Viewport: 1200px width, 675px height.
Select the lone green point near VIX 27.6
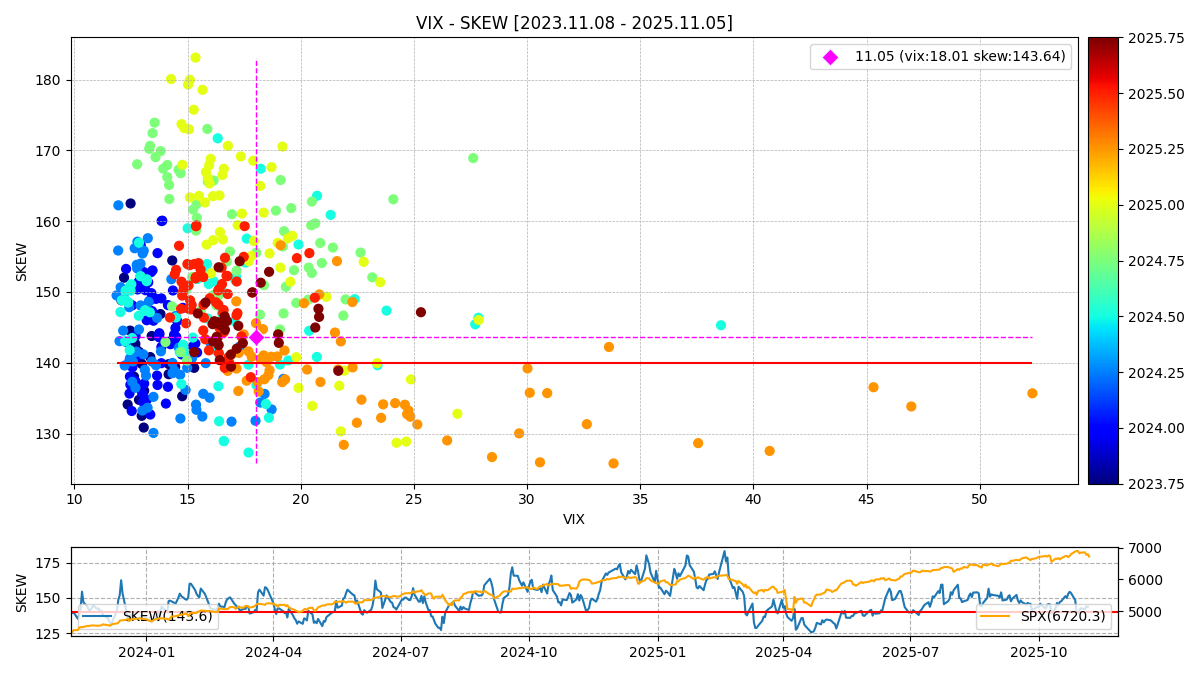coord(473,158)
